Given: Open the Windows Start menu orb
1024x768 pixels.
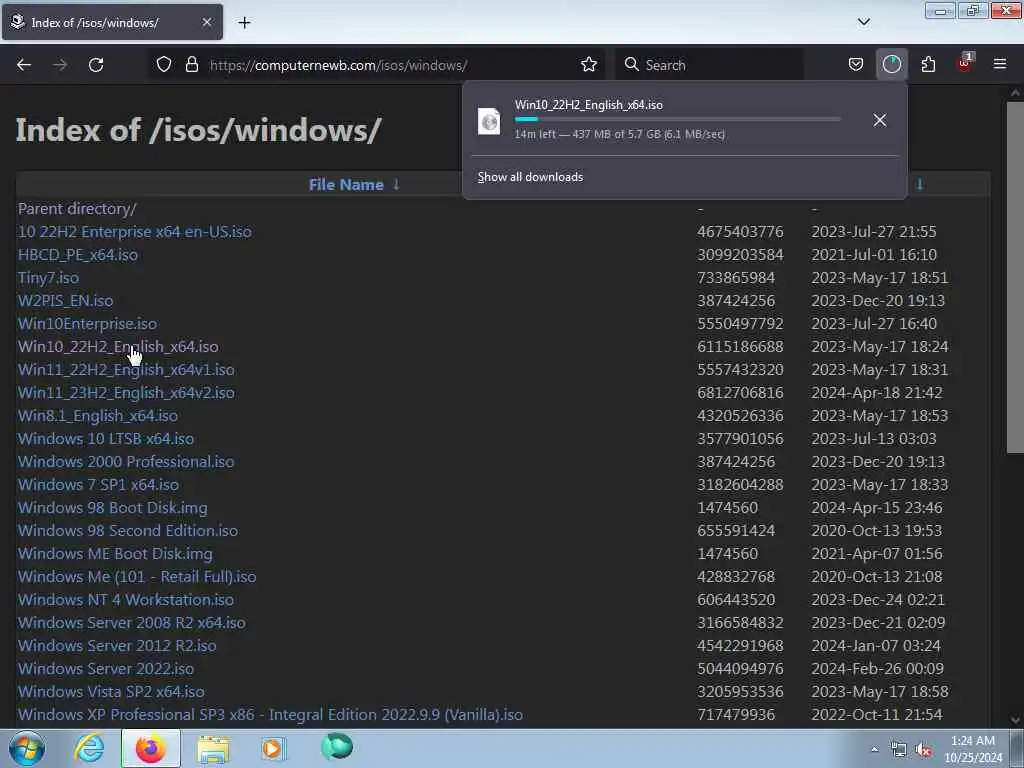Looking at the screenshot, I should click(x=27, y=748).
